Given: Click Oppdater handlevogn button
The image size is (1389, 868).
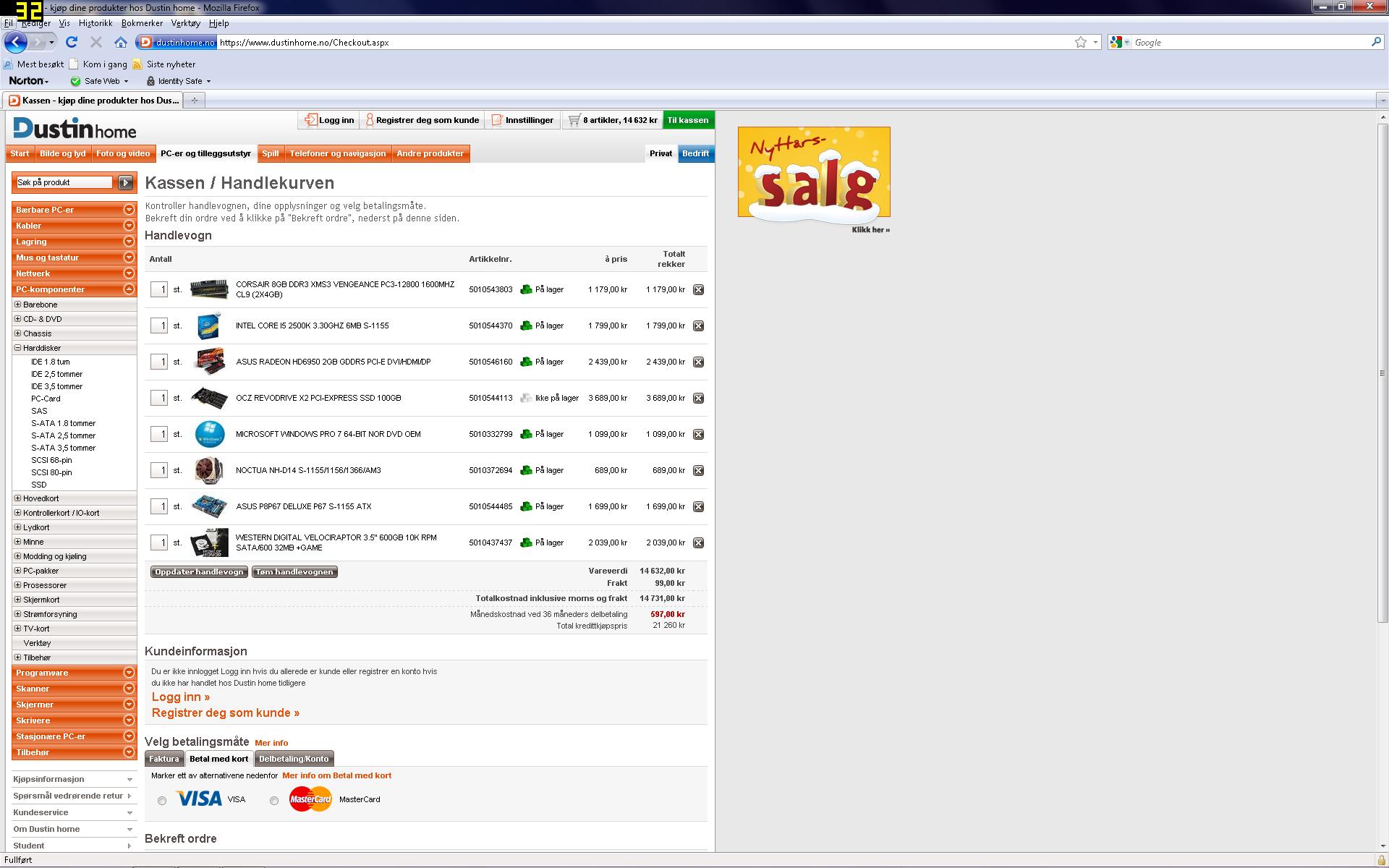Looking at the screenshot, I should tap(199, 572).
